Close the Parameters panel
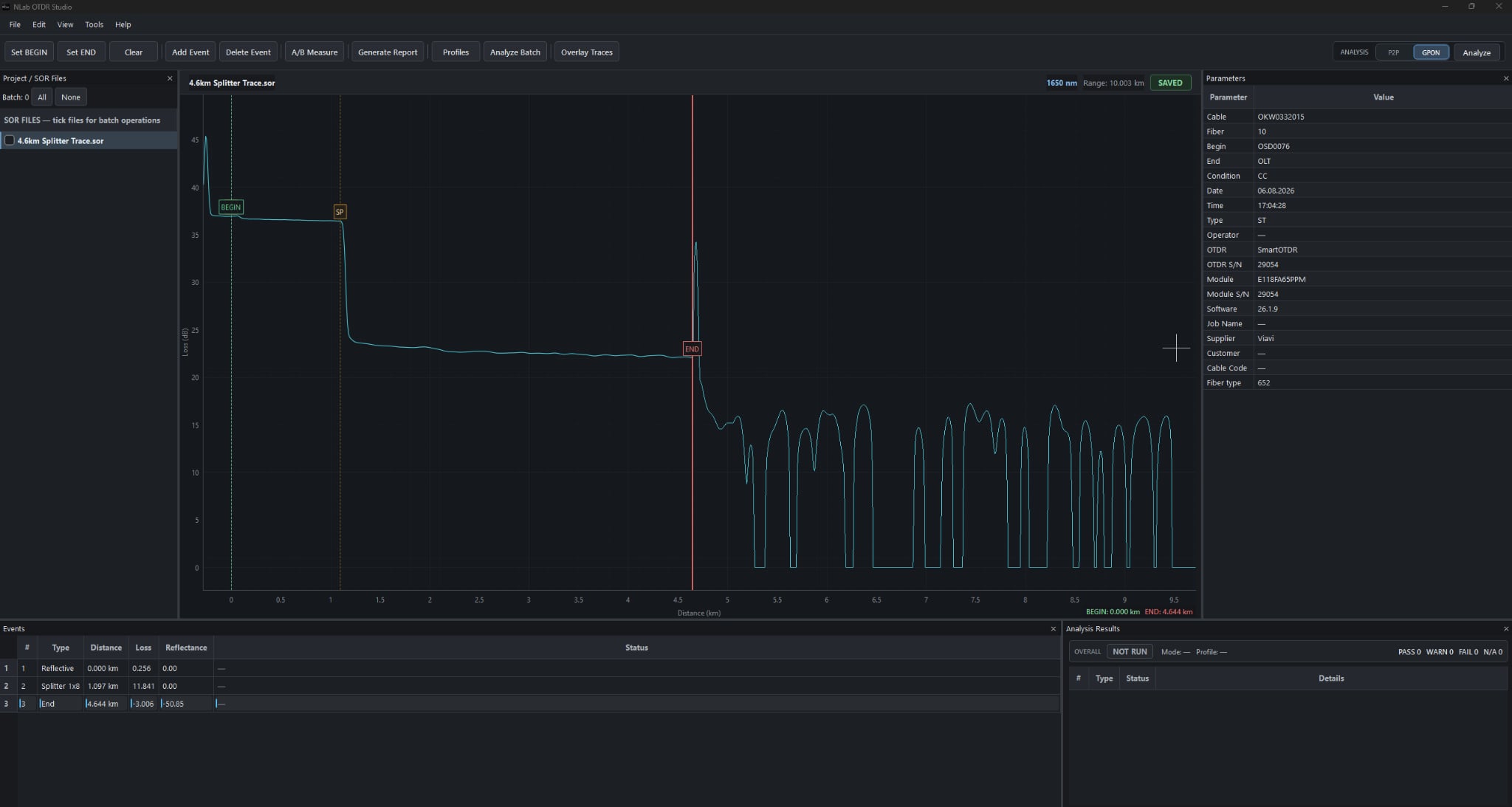Screen dimensions: 1512x807 (1506, 78)
